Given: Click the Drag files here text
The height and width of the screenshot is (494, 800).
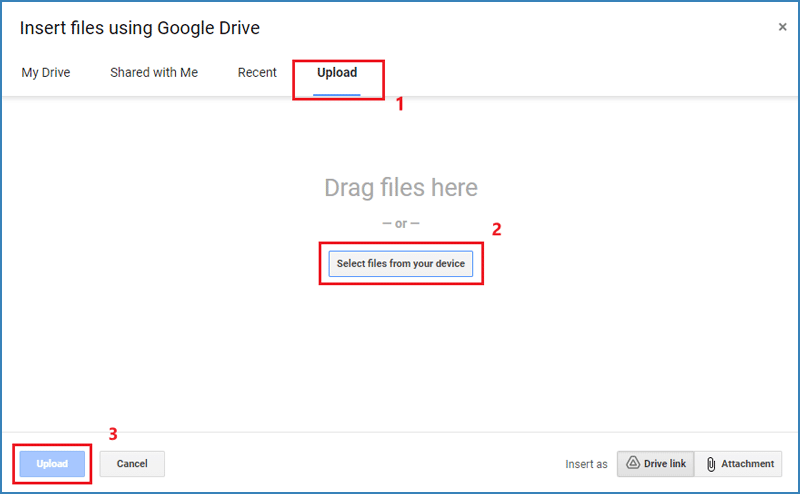Looking at the screenshot, I should point(401,188).
